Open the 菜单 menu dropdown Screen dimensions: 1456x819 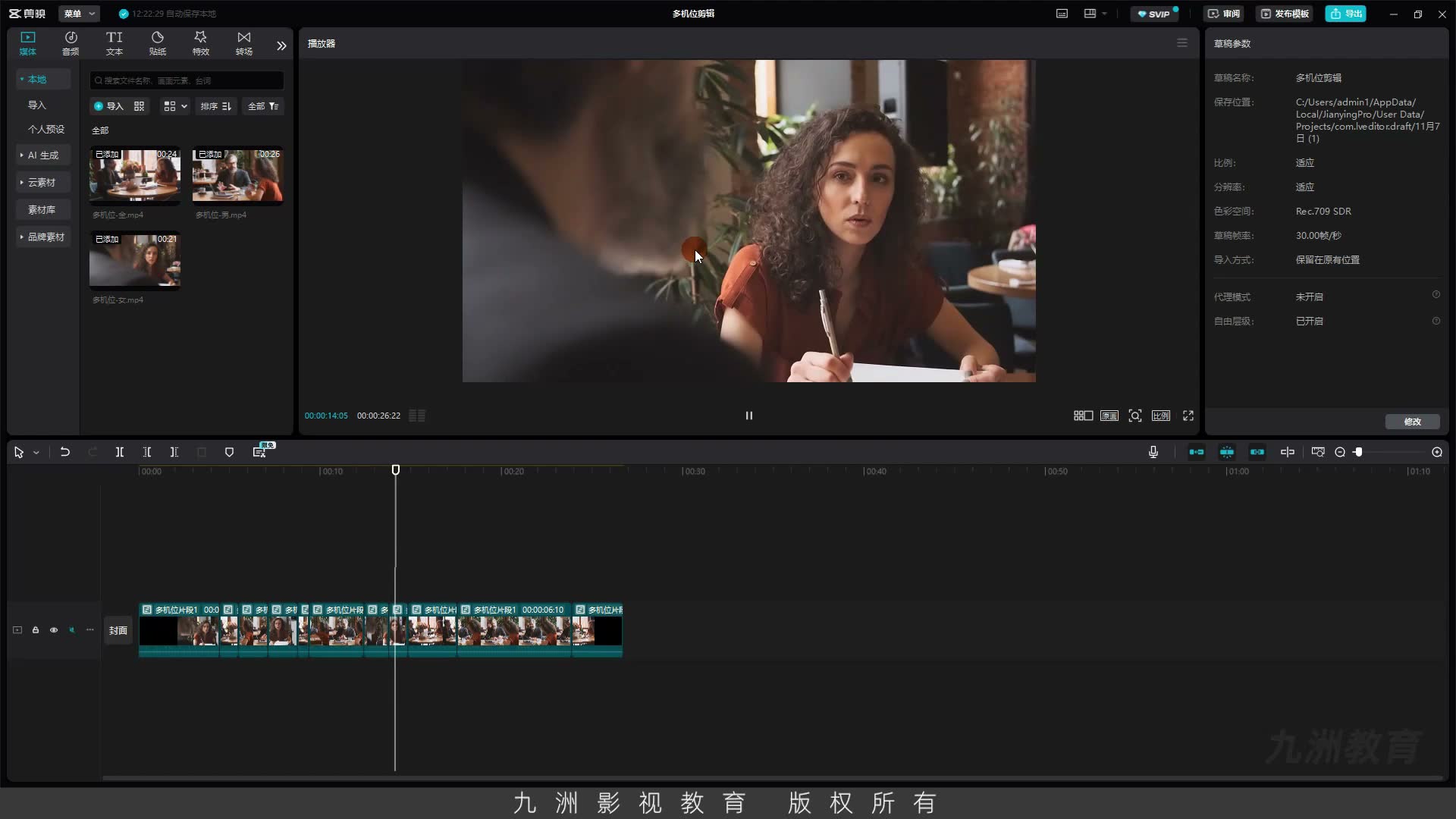coord(79,14)
